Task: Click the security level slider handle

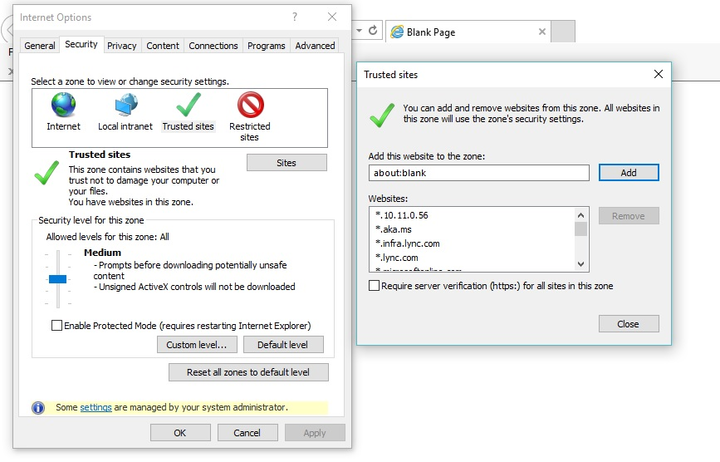Action: point(58,279)
